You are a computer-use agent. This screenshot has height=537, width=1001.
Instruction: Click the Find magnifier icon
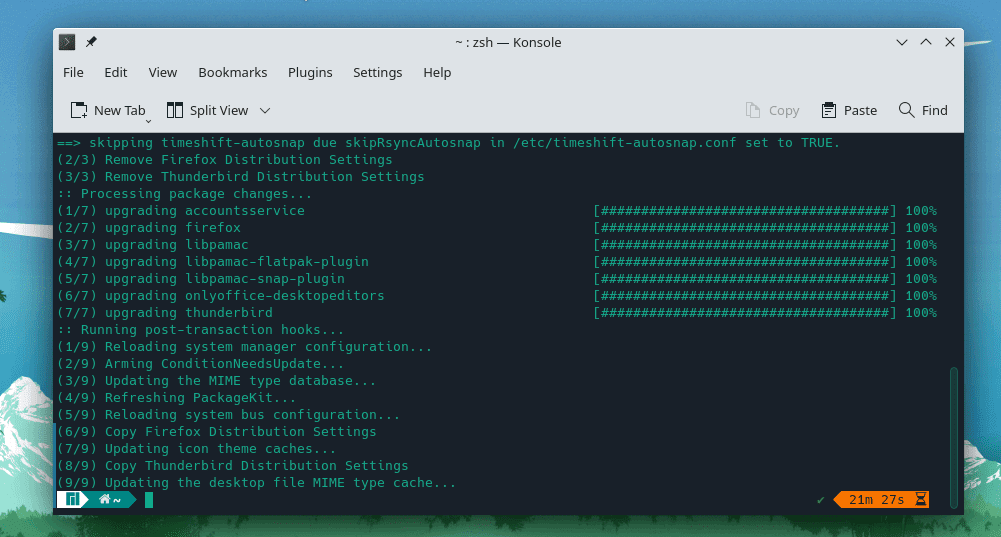[x=907, y=110]
